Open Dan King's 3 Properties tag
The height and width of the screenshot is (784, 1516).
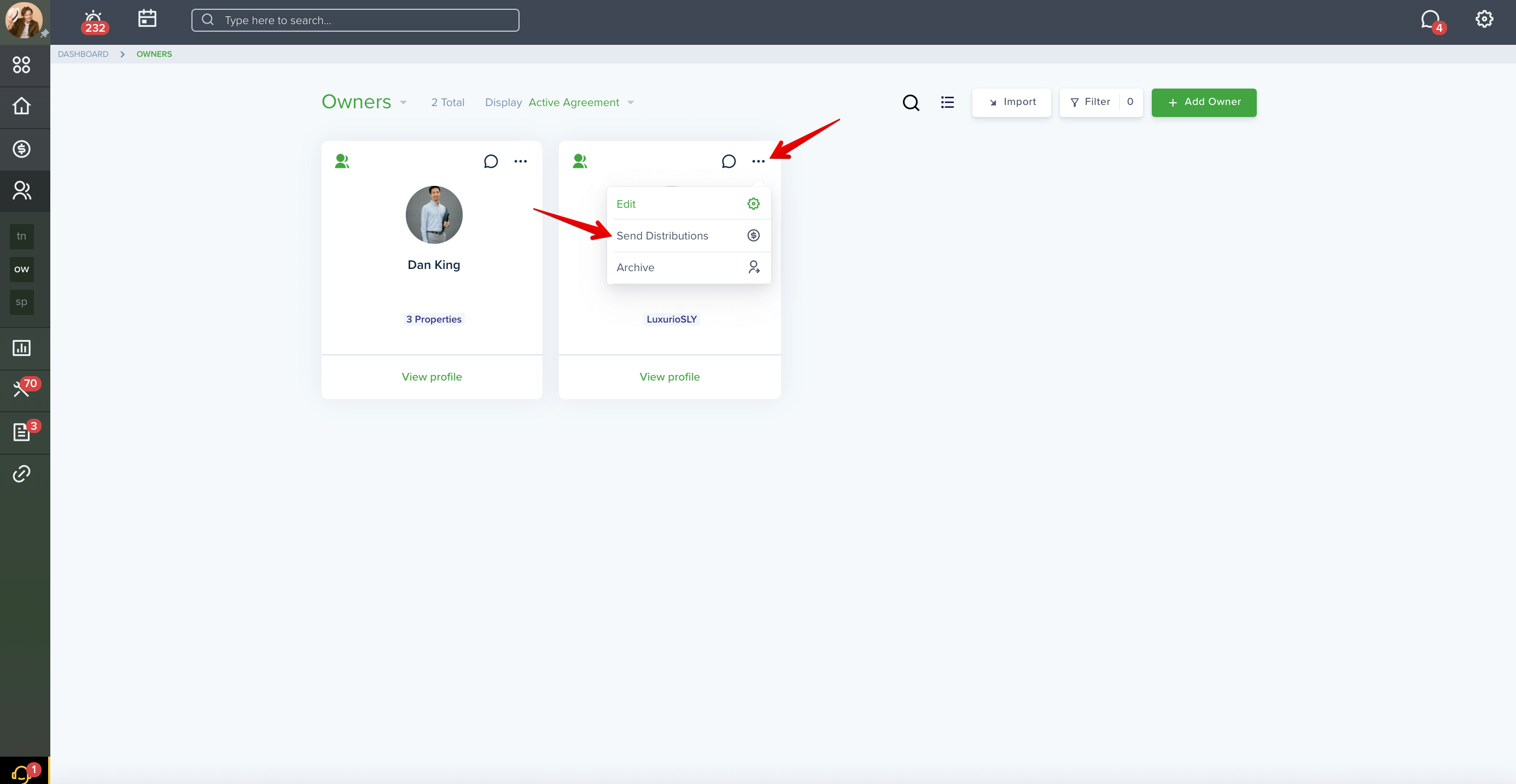tap(434, 319)
